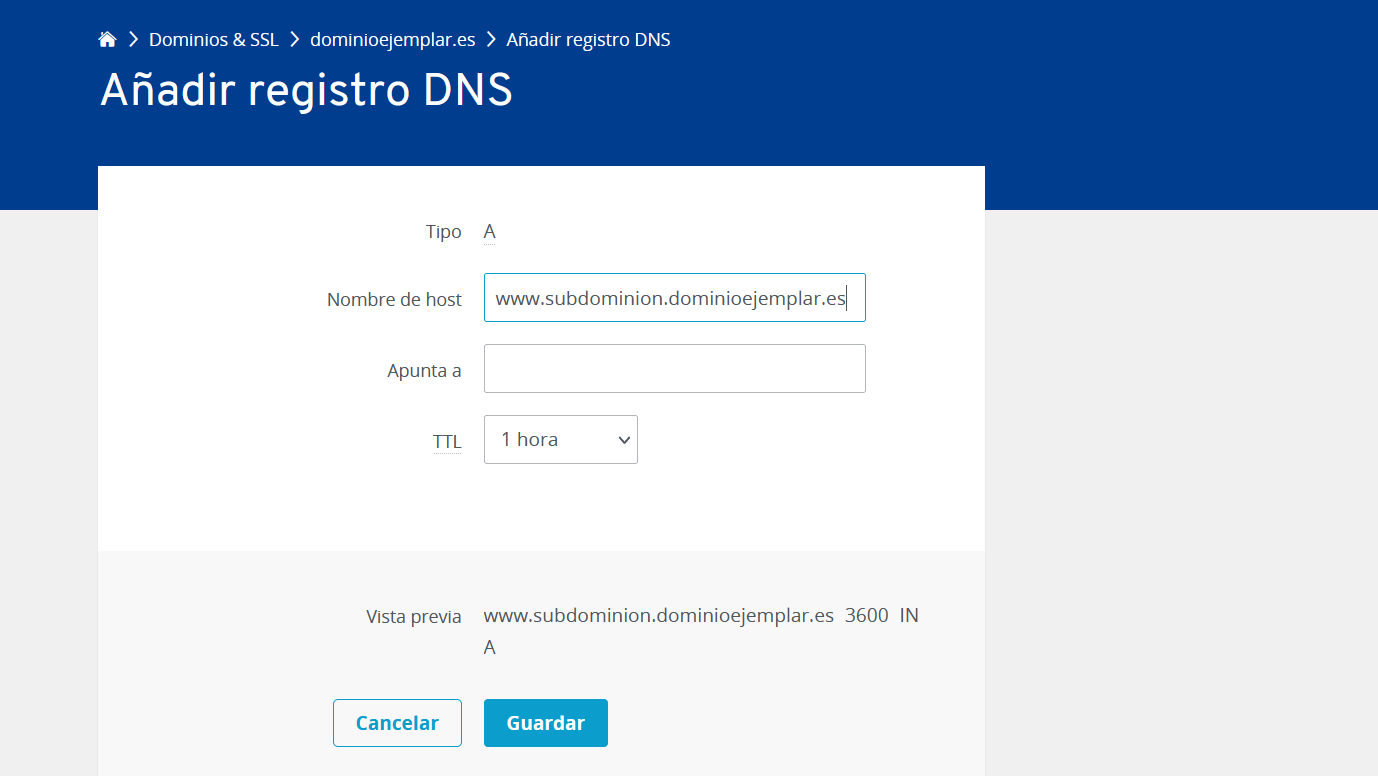Image resolution: width=1378 pixels, height=776 pixels.
Task: Focus the empty Apunta a field
Action: coord(675,369)
